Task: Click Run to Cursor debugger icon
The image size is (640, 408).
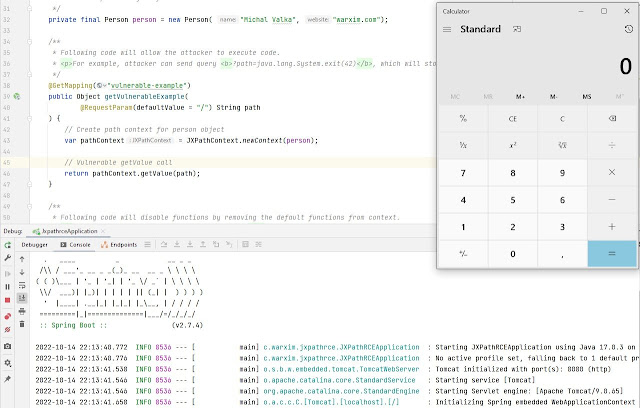Action: point(229,244)
